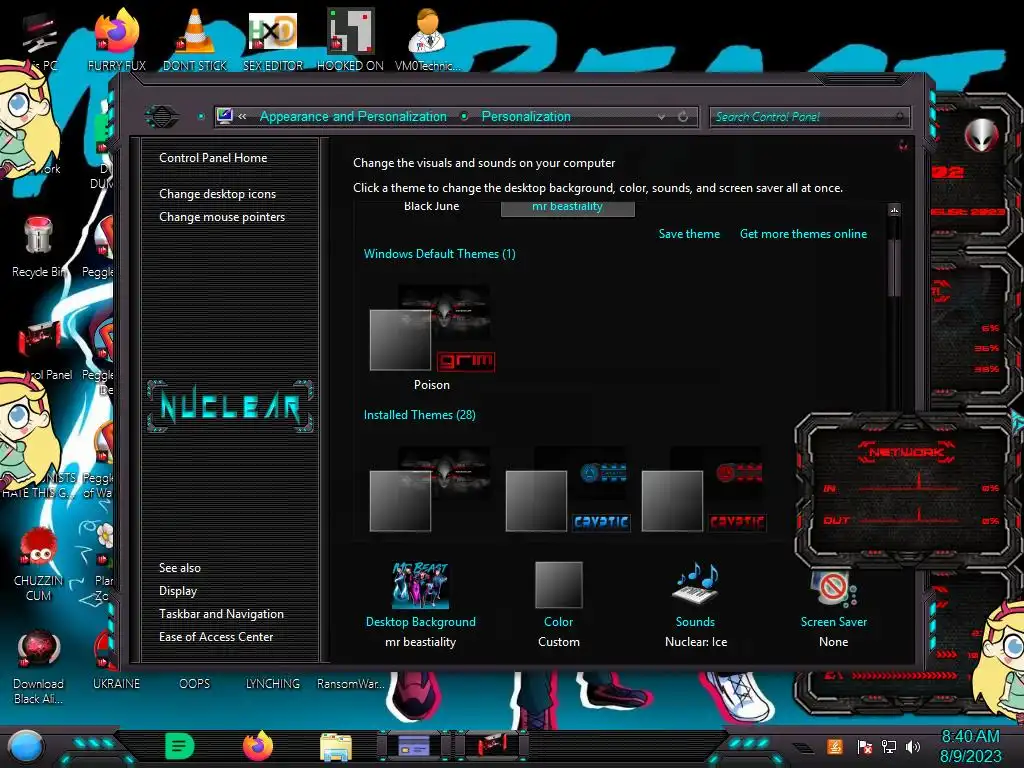Open Taskbar and Navigation link
Viewport: 1024px width, 768px height.
point(221,614)
